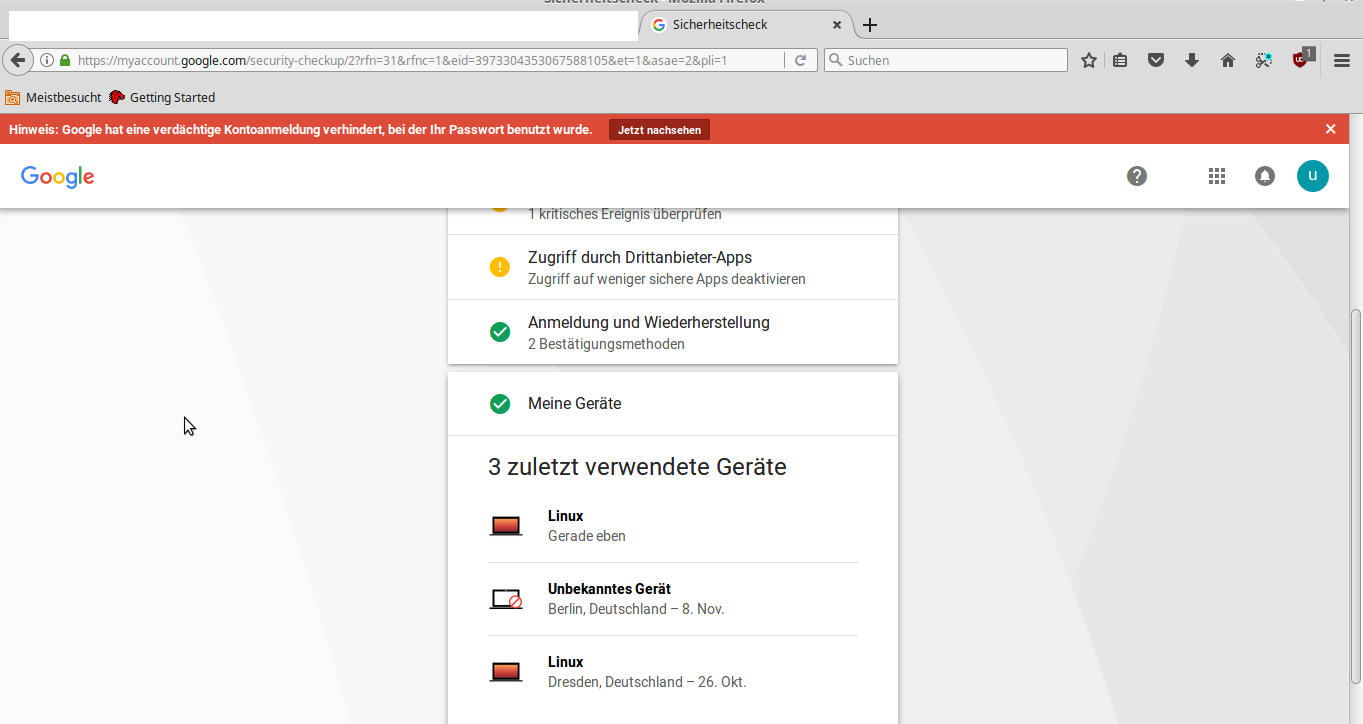Save page to Pocket icon
Image resolution: width=1363 pixels, height=724 pixels.
coord(1155,61)
